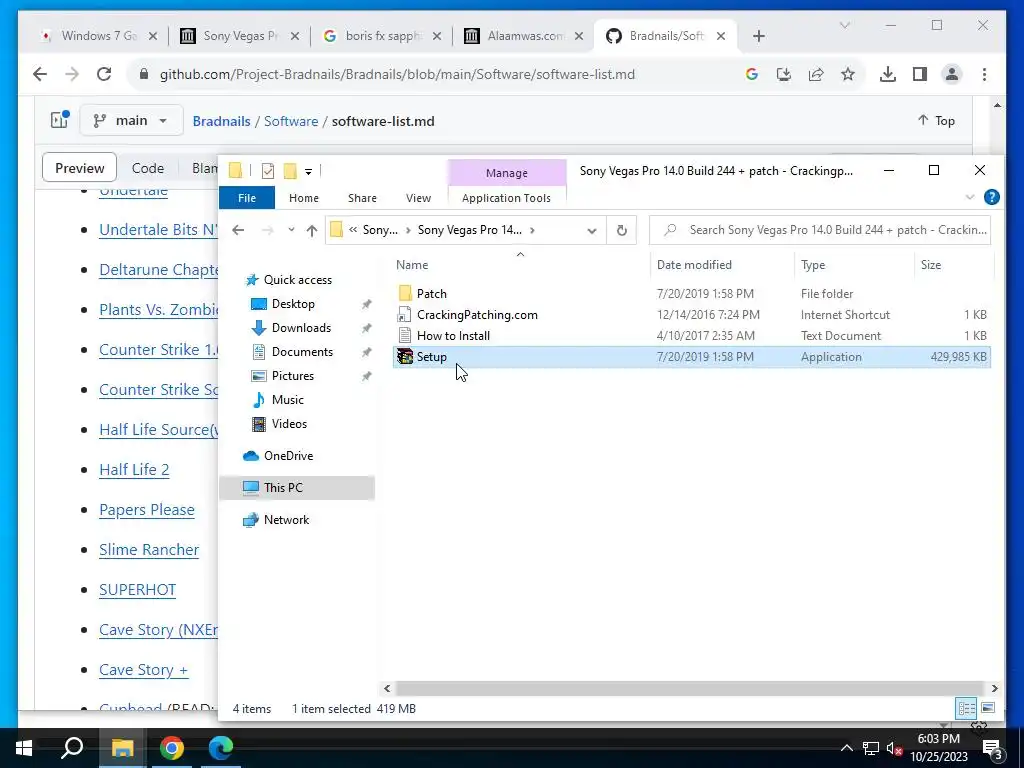The width and height of the screenshot is (1024, 768).
Task: Open Chrome downloads icon
Action: pos(888,74)
